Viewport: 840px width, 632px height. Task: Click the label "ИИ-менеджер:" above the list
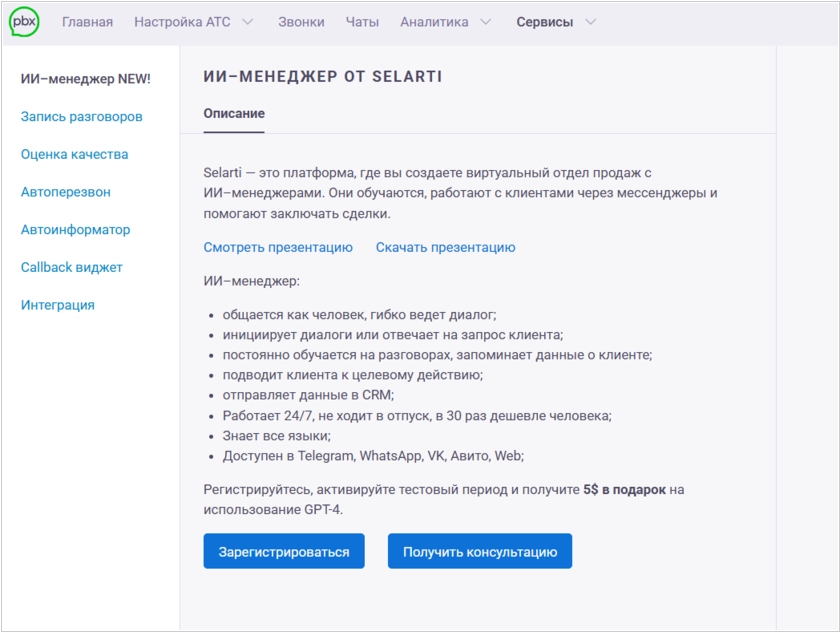(251, 281)
